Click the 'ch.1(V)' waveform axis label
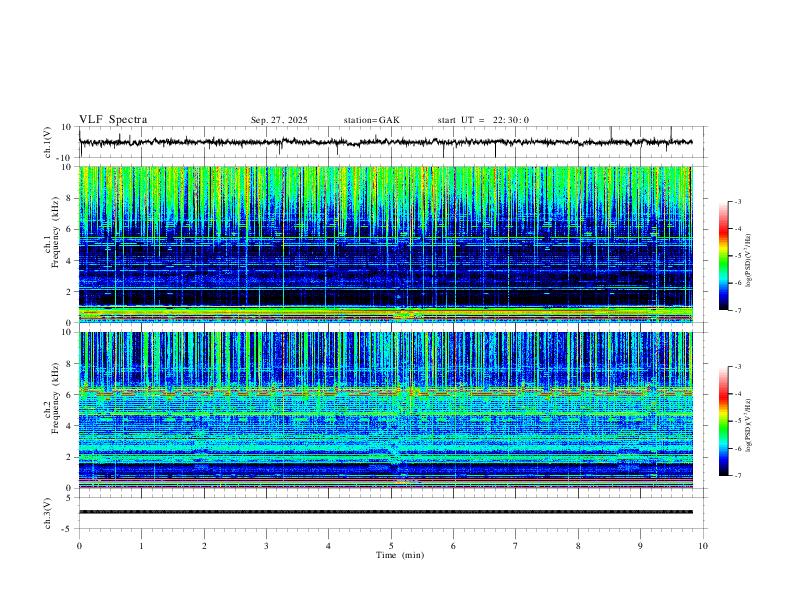Image resolution: width=792 pixels, height=612 pixels. [x=48, y=142]
